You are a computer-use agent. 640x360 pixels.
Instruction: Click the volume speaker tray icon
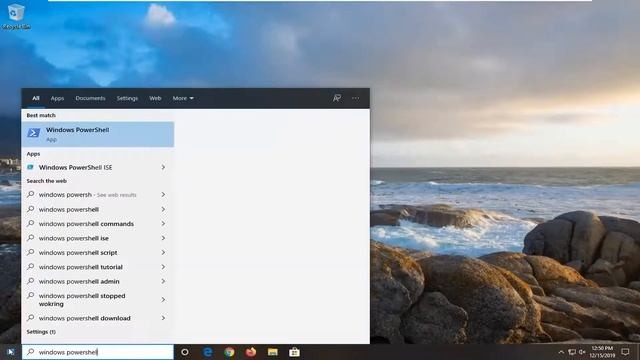click(x=582, y=352)
